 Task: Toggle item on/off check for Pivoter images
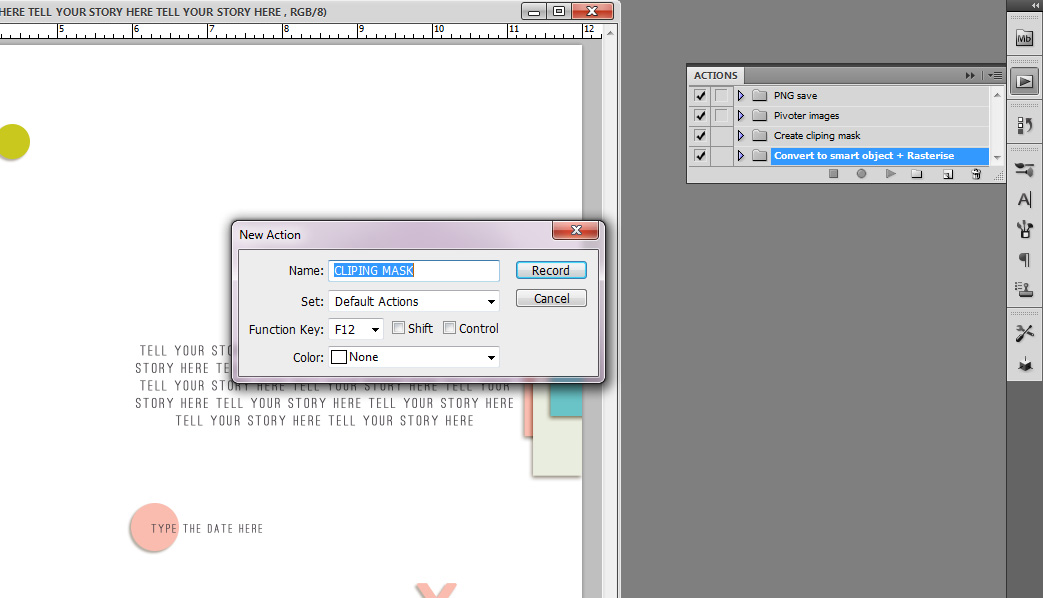700,116
